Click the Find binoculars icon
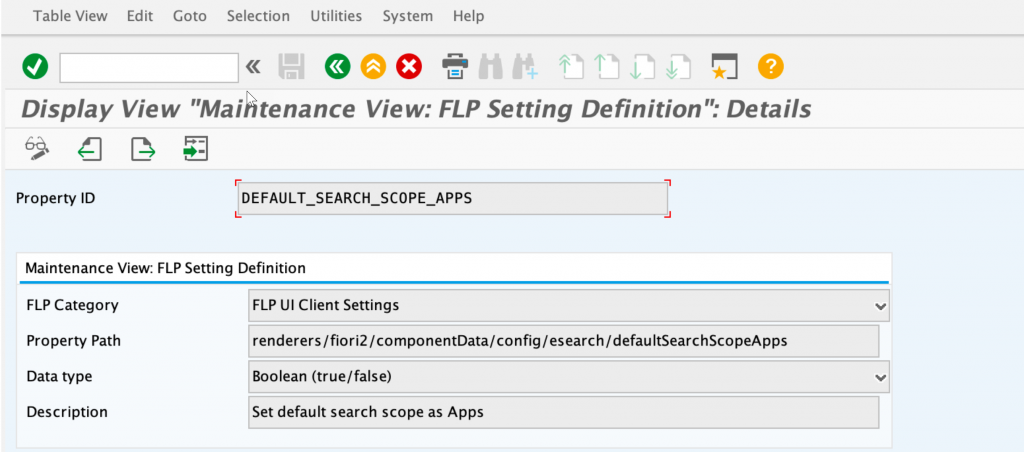Image resolution: width=1024 pixels, height=452 pixels. click(490, 67)
